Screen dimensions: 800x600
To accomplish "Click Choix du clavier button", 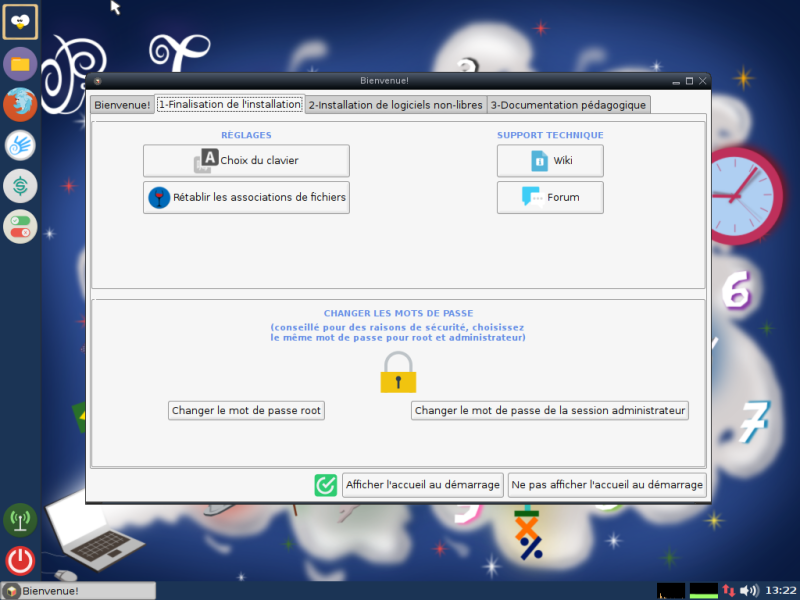I will 246,161.
